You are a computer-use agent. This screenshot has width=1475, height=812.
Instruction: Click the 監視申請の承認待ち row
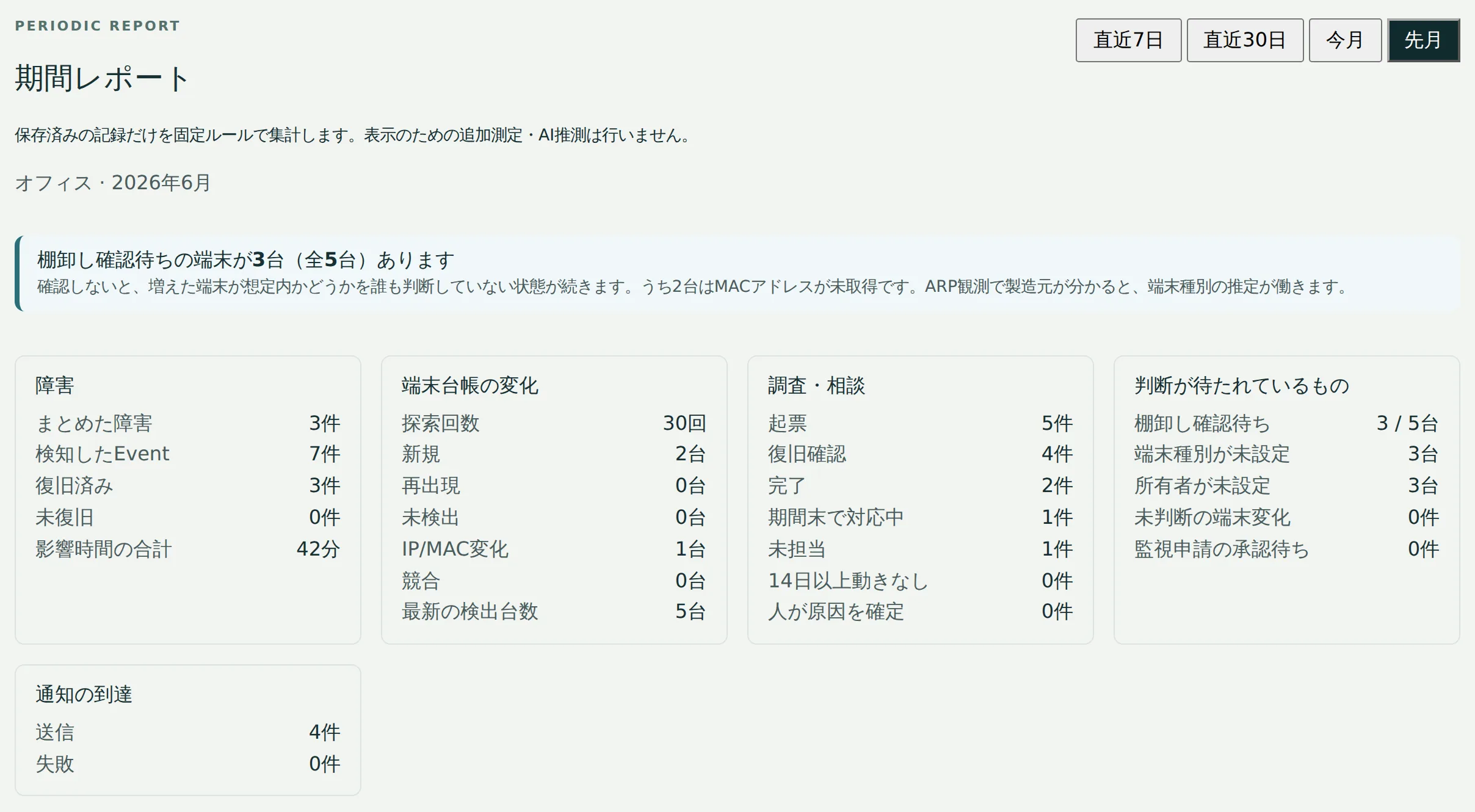point(1287,549)
